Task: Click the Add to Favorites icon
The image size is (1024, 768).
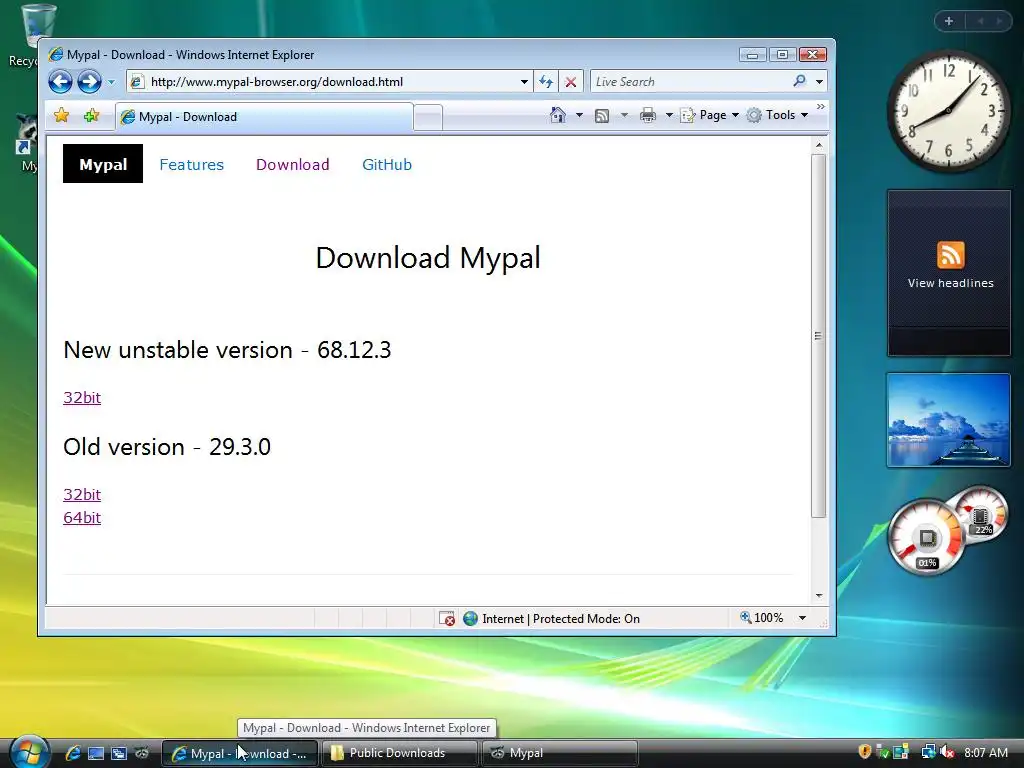Action: 91,116
